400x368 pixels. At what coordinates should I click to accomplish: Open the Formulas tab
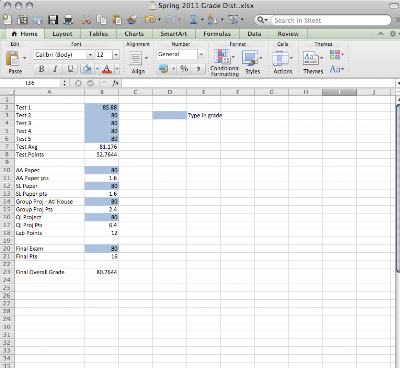pyautogui.click(x=217, y=34)
